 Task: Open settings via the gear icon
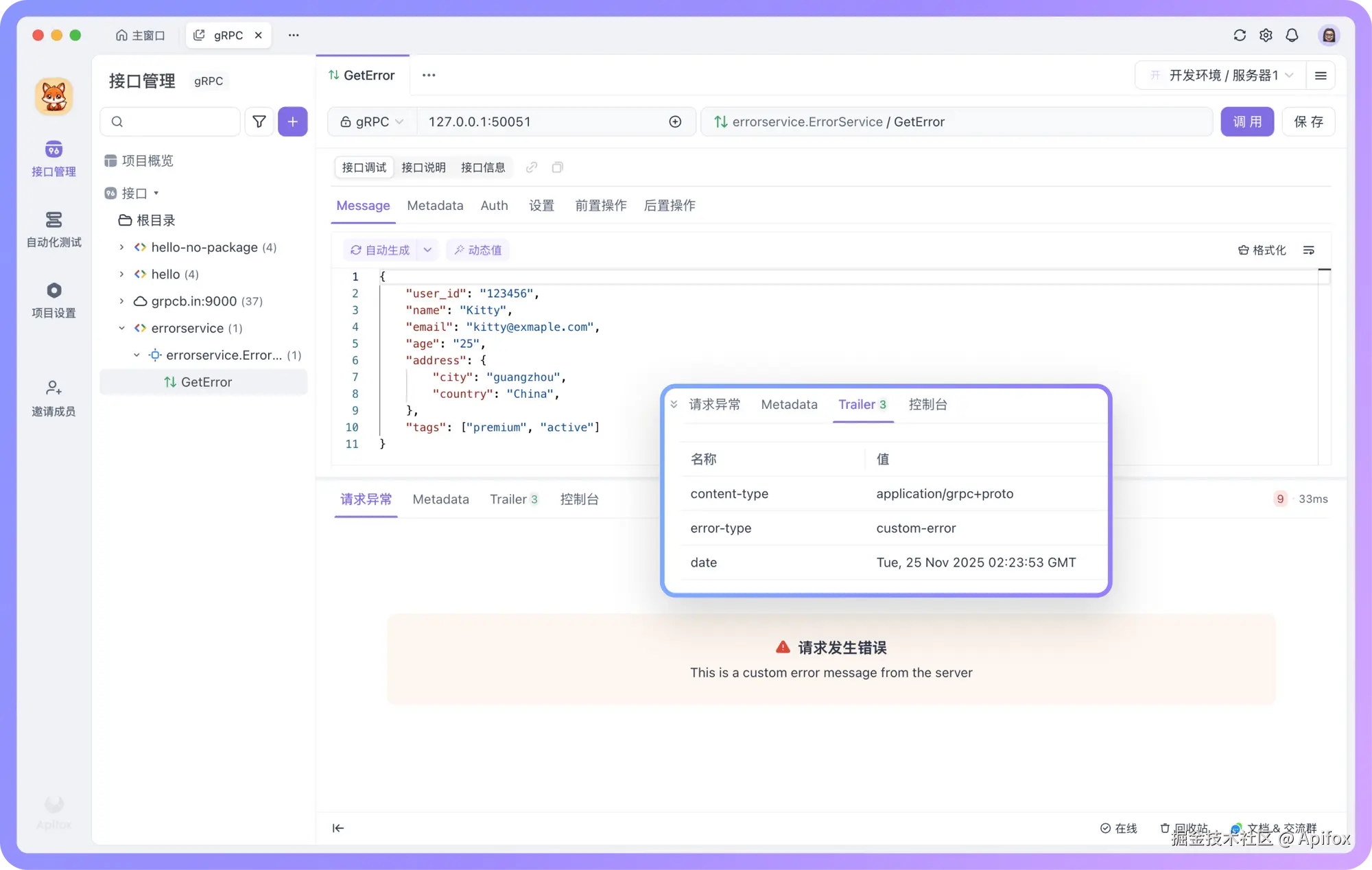[1266, 35]
